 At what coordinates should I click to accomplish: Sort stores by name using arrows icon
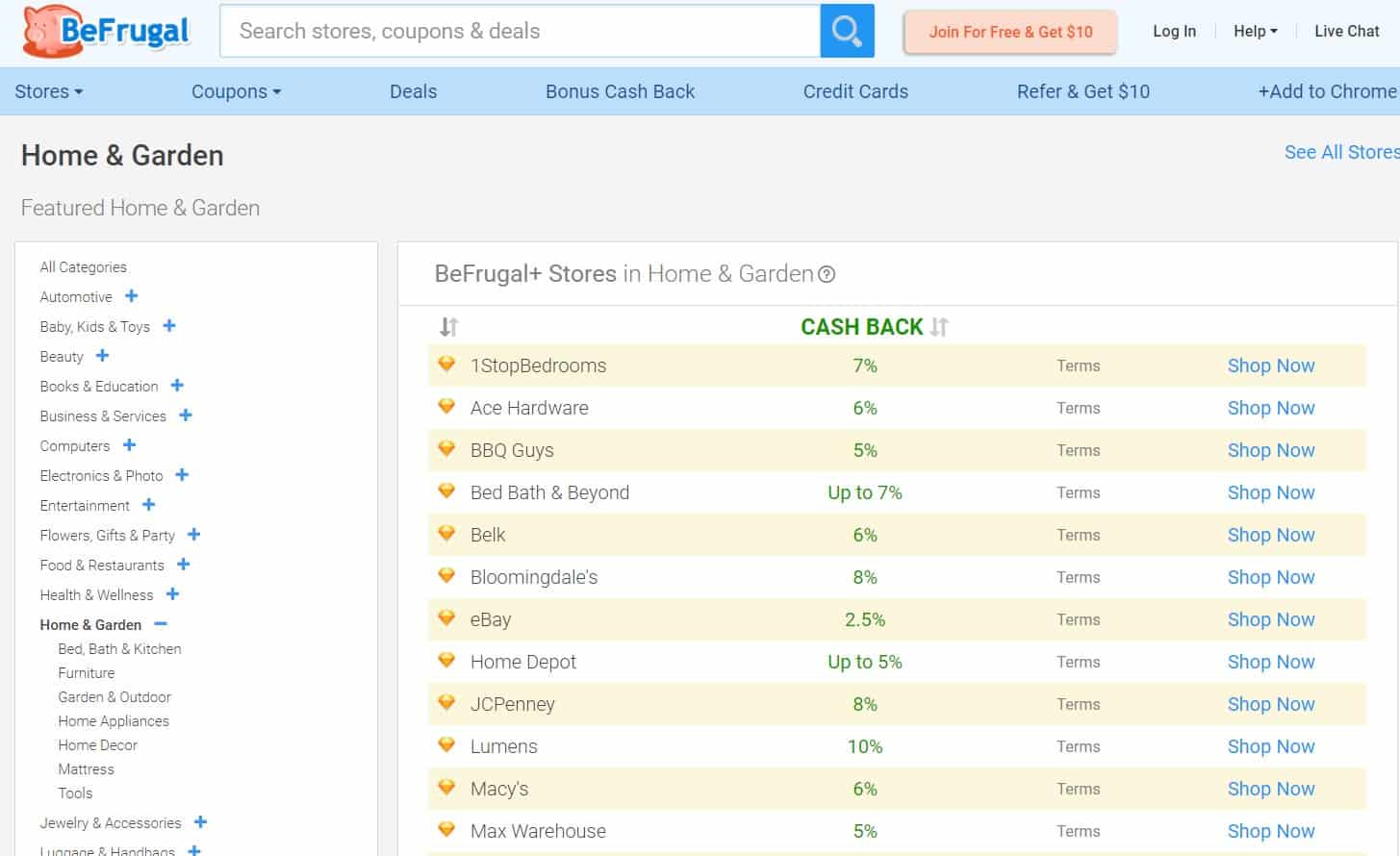pyautogui.click(x=449, y=327)
